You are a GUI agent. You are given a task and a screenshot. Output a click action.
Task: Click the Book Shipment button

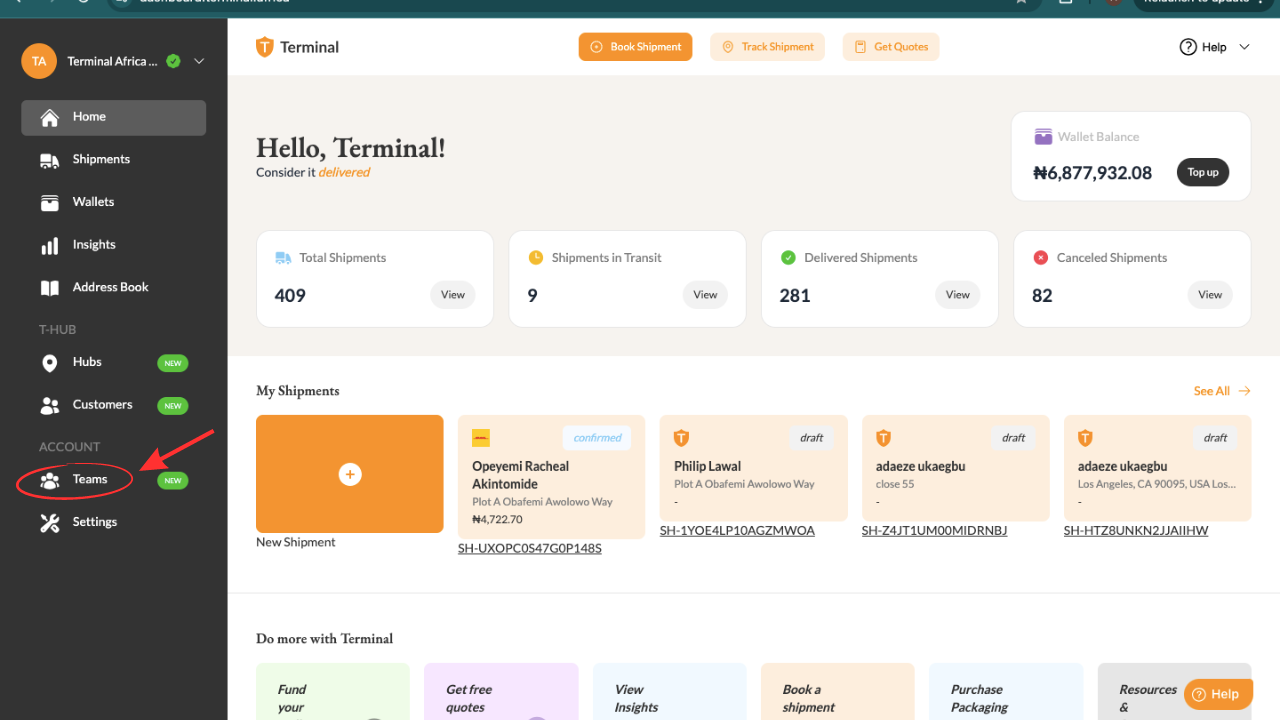pyautogui.click(x=635, y=47)
